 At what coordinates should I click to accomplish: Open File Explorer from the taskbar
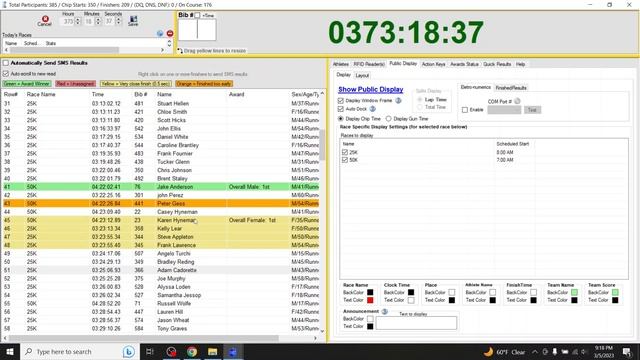pyautogui.click(x=213, y=351)
